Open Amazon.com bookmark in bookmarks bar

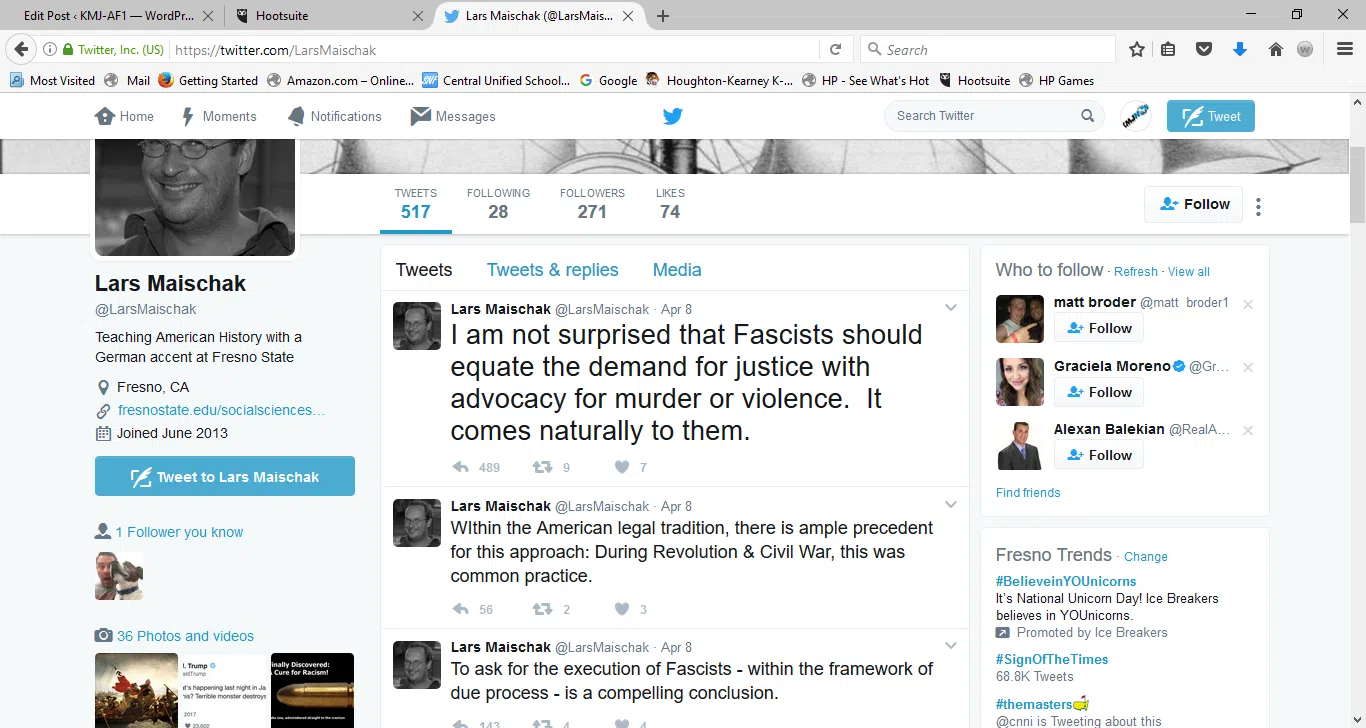340,81
